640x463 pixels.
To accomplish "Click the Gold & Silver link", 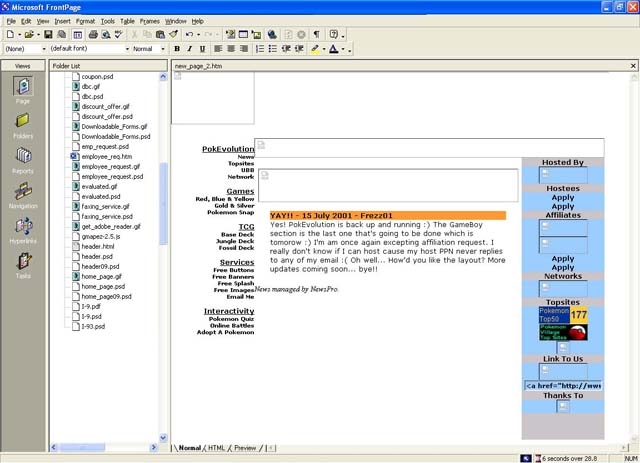I will (x=234, y=206).
